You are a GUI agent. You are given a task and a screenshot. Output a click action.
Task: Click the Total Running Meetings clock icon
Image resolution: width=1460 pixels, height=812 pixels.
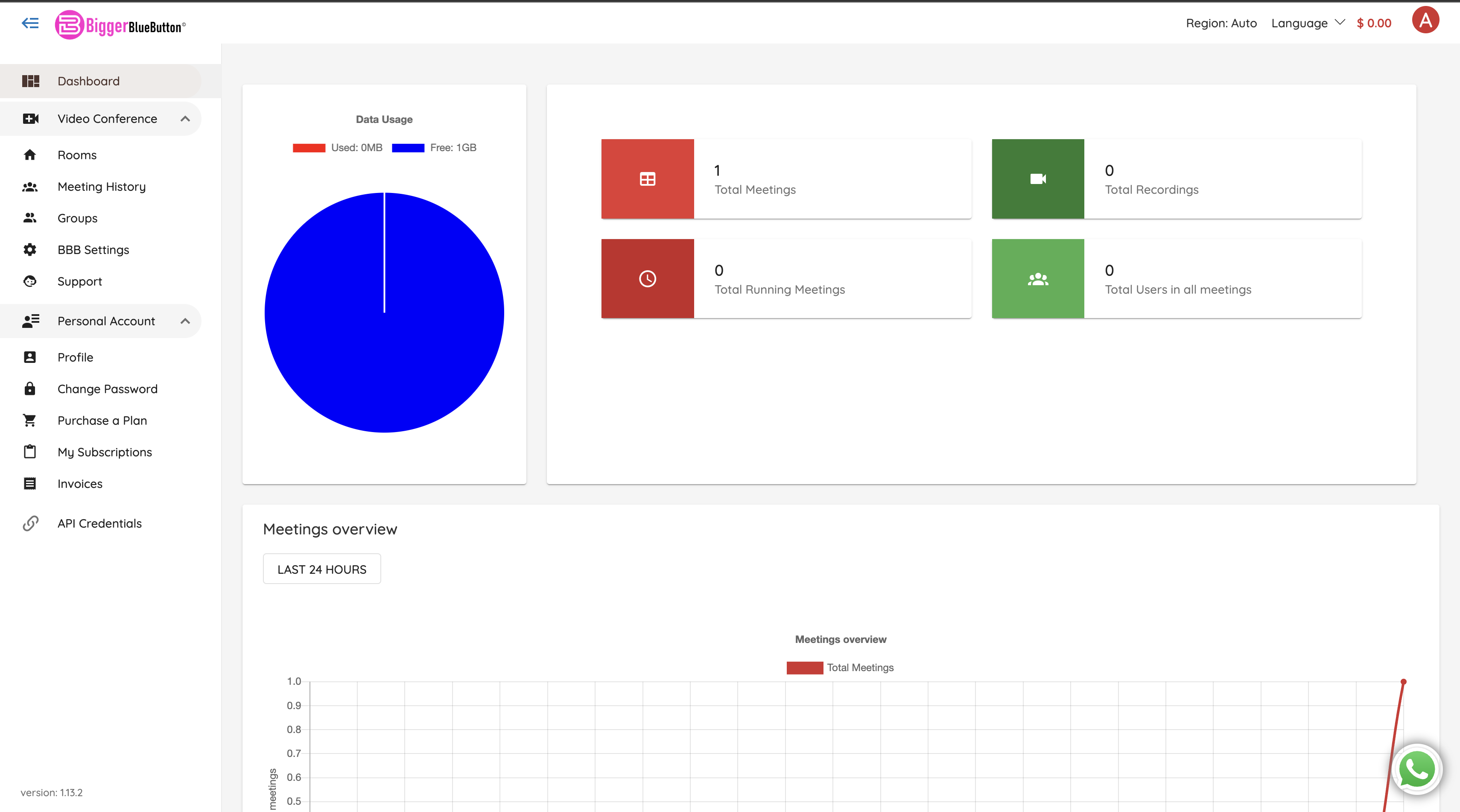click(x=647, y=279)
